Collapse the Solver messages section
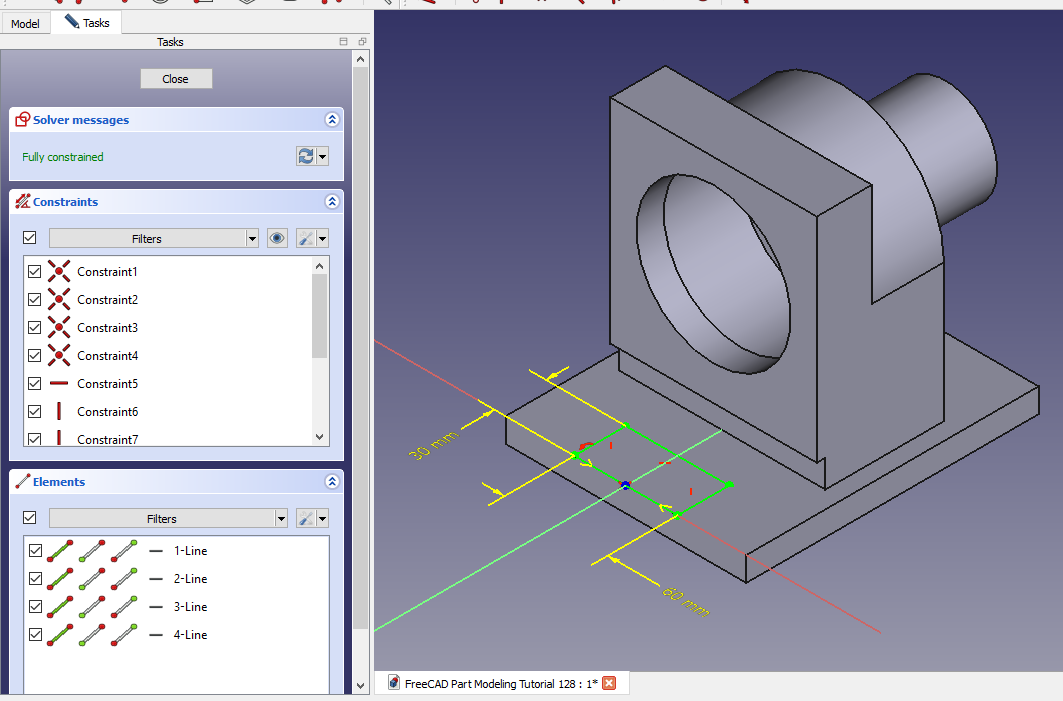Image resolution: width=1063 pixels, height=701 pixels. pyautogui.click(x=332, y=120)
